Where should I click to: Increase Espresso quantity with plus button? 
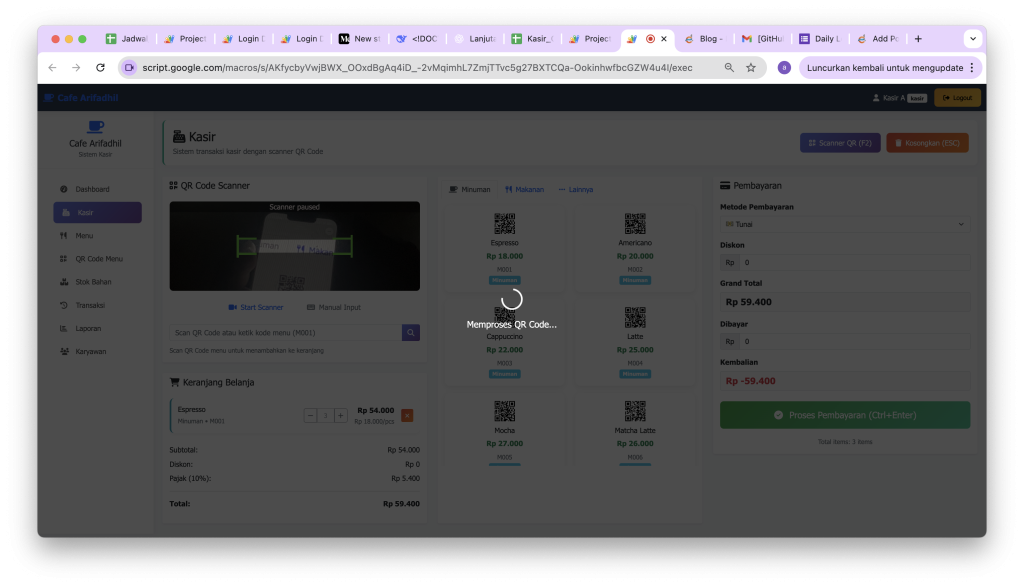coord(340,415)
